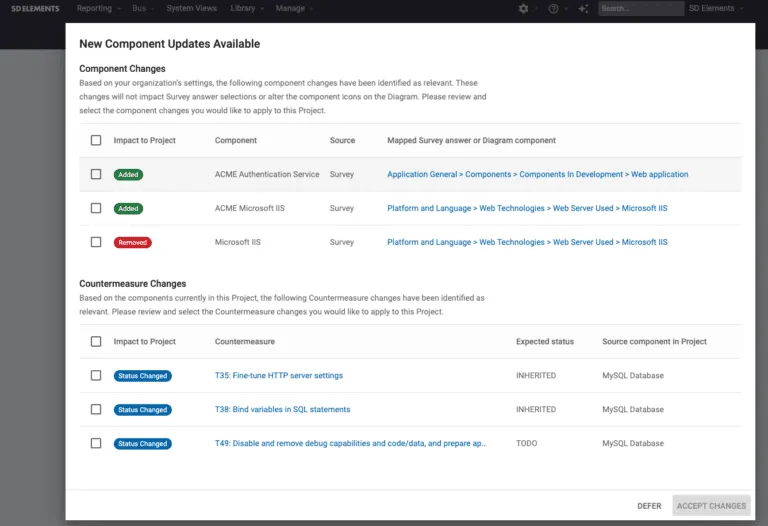Viewport: 768px width, 526px height.
Task: Open T38: Bind variables in SQL statements link
Action: pos(282,409)
